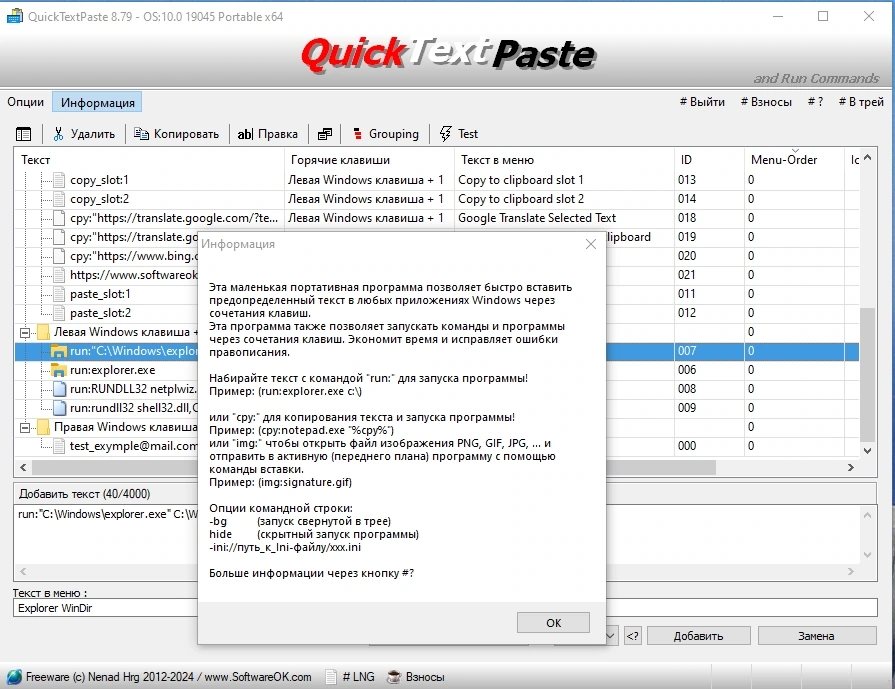This screenshot has width=895, height=689.
Task: Open the Информация menu
Action: coord(98,102)
